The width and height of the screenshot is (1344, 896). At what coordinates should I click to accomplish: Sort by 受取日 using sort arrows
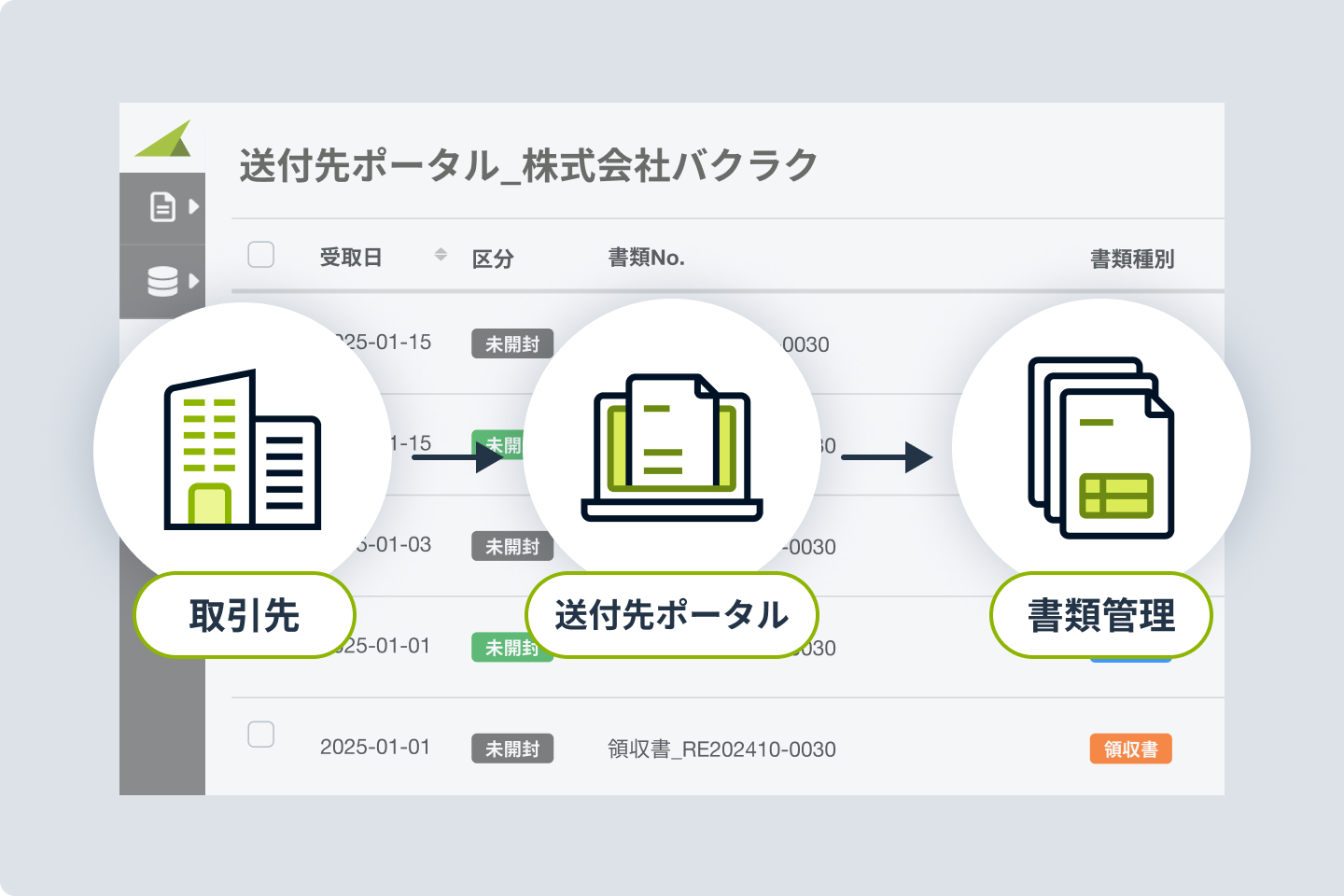pos(441,254)
